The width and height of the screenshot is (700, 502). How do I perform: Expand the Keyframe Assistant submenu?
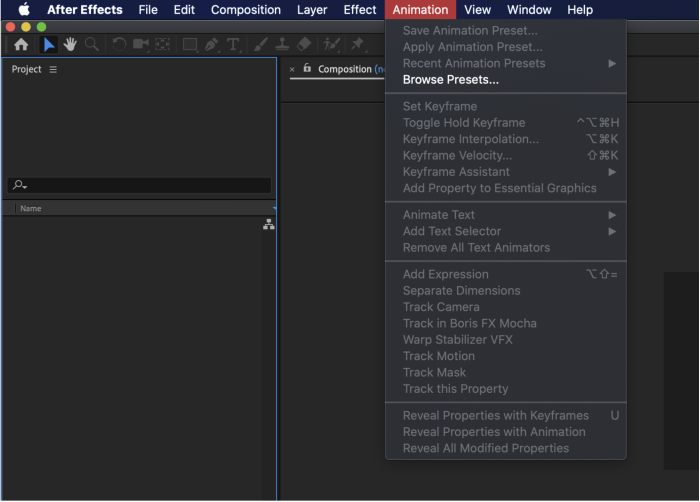pyautogui.click(x=506, y=172)
